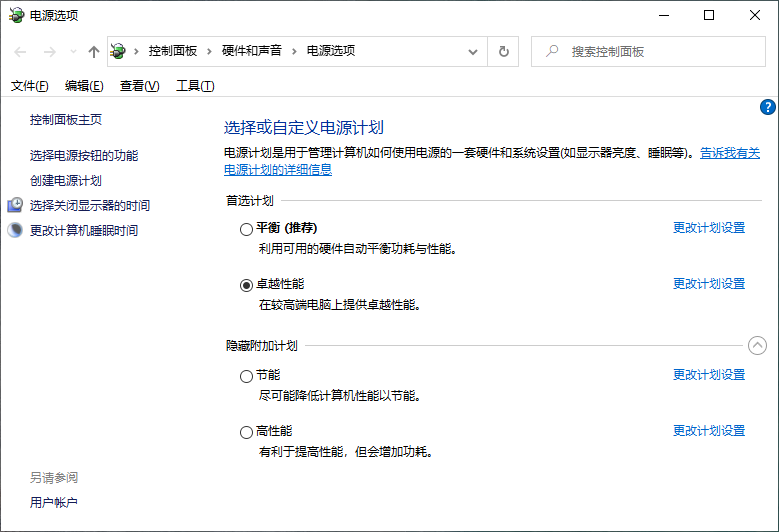Image resolution: width=779 pixels, height=532 pixels.
Task: Open the 文件(F) menu
Action: (x=30, y=86)
